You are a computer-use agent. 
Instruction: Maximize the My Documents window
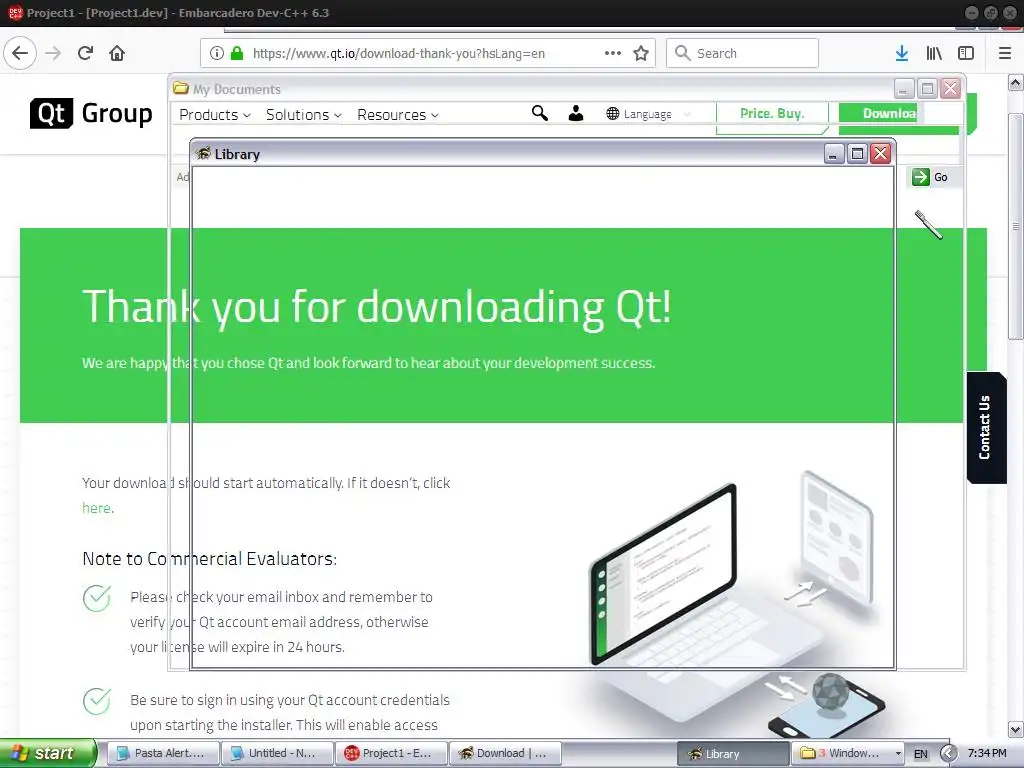[x=927, y=88]
